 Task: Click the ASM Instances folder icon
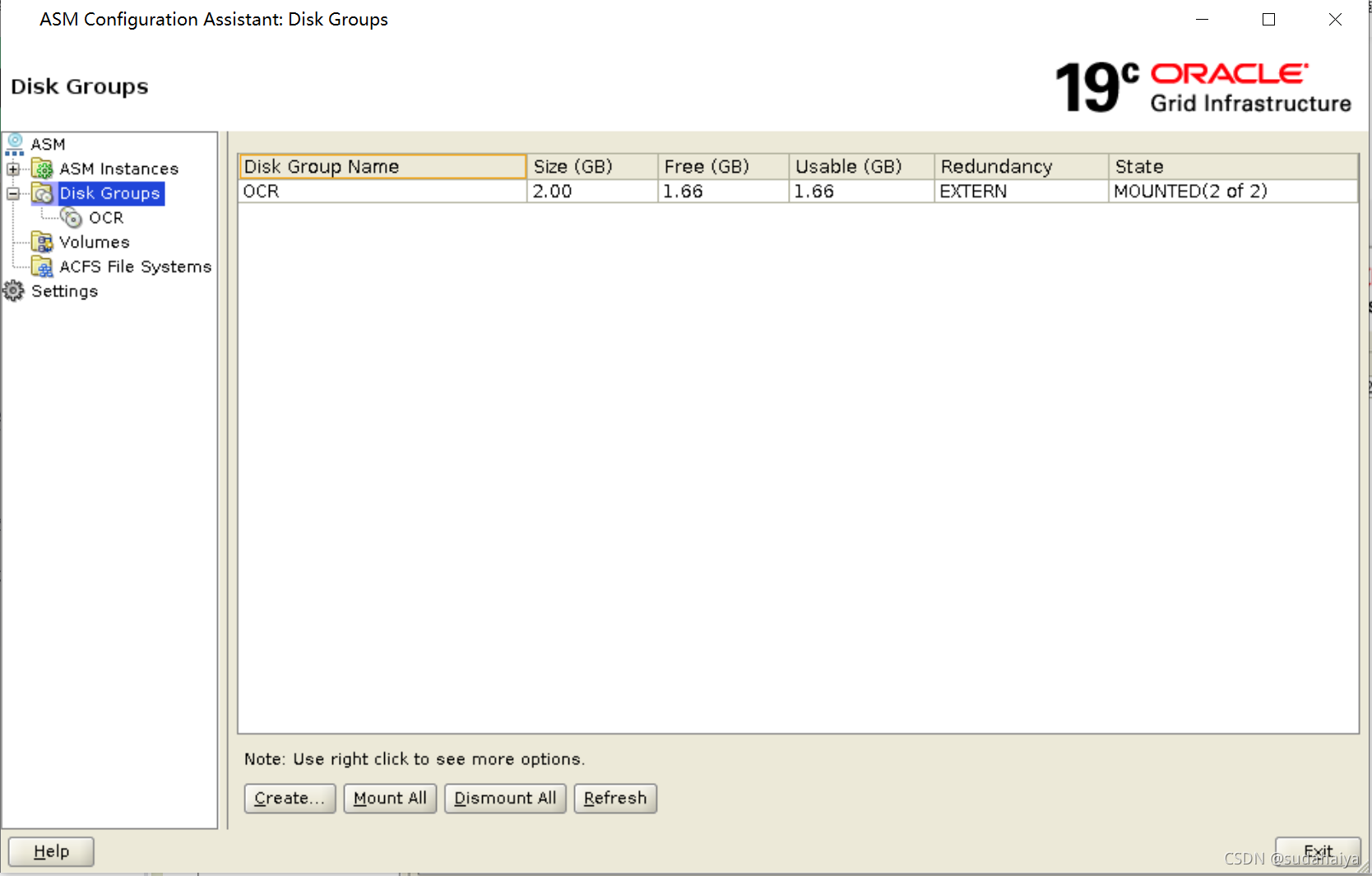(43, 169)
